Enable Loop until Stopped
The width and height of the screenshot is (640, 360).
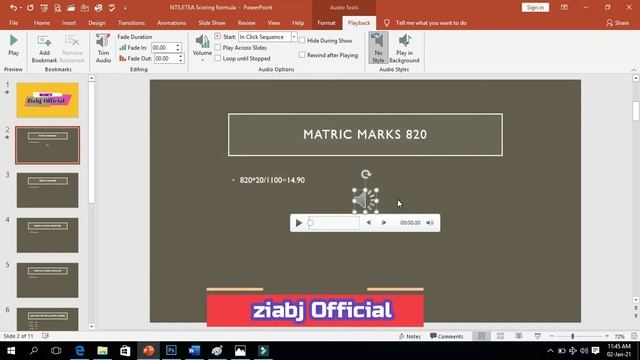tap(218, 58)
